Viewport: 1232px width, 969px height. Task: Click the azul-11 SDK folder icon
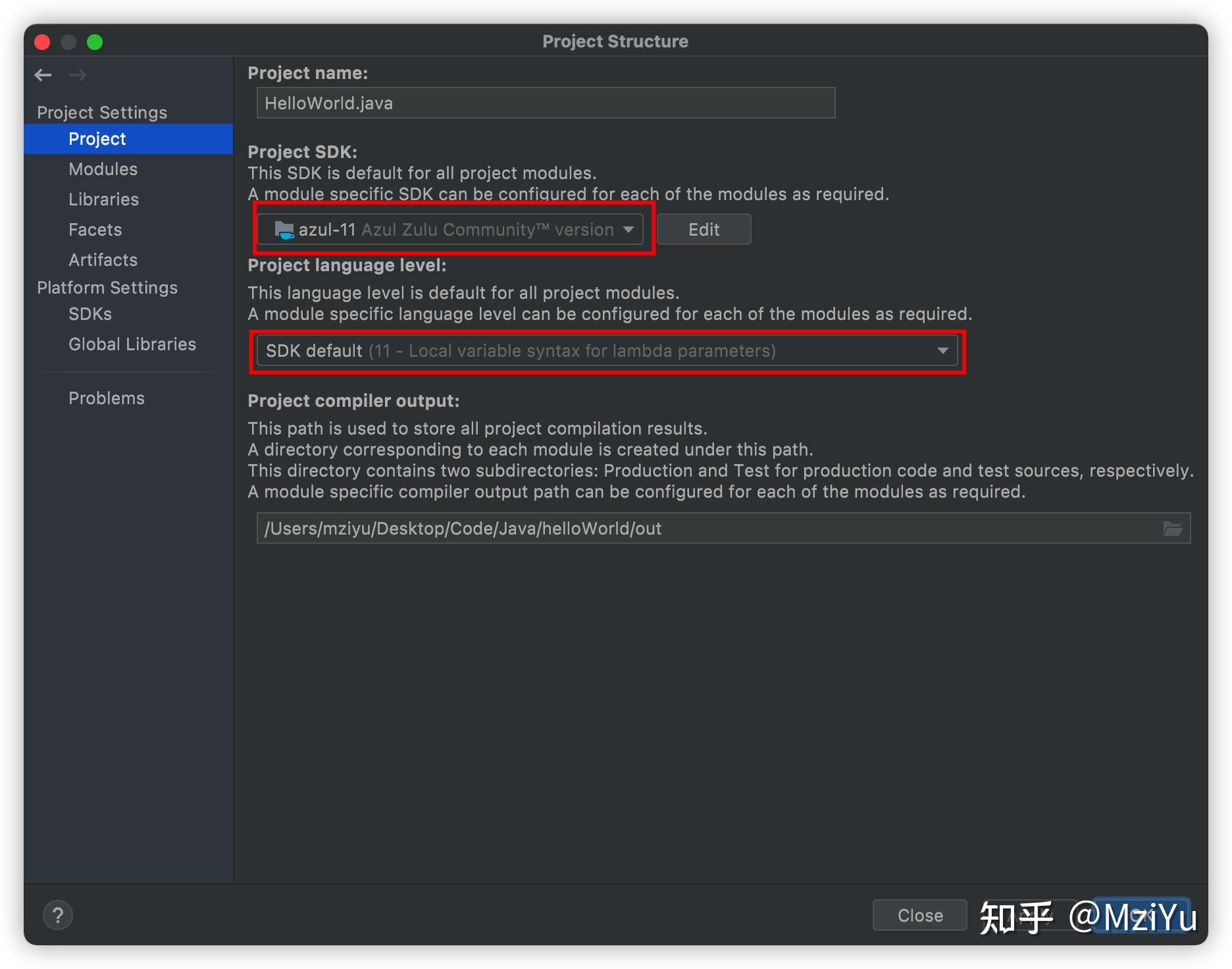coord(284,230)
